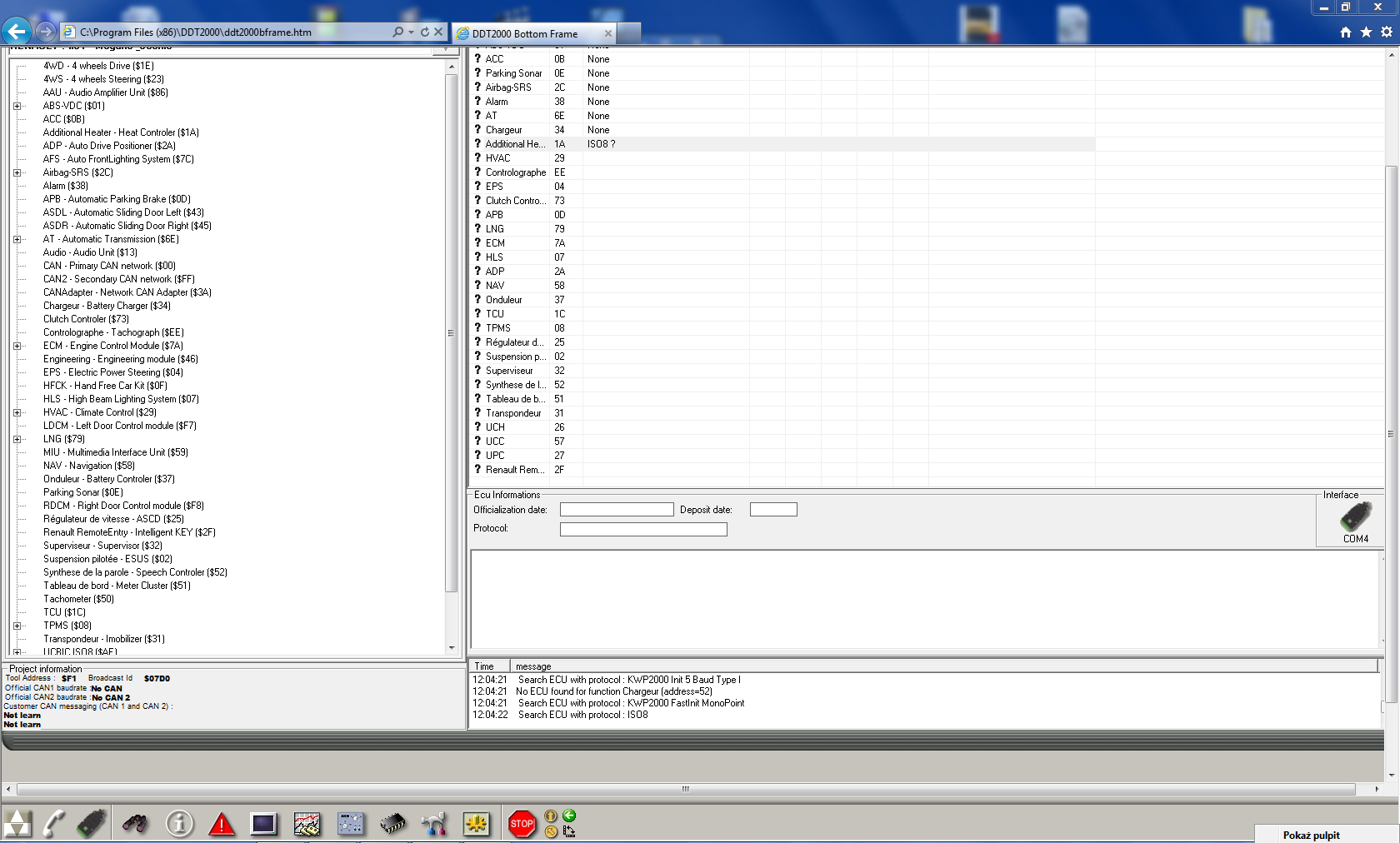Viewport: 1400px width, 843px height.
Task: Open the chart graph icon
Action: [x=307, y=824]
